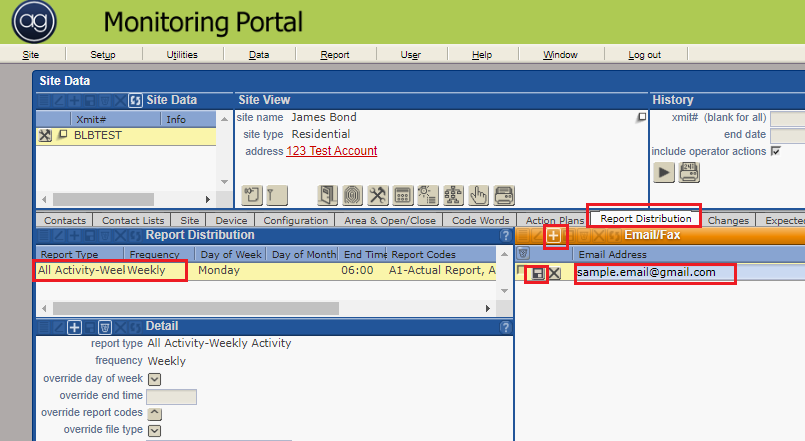Collapse override report codes selector
Image resolution: width=805 pixels, height=441 pixels.
155,413
